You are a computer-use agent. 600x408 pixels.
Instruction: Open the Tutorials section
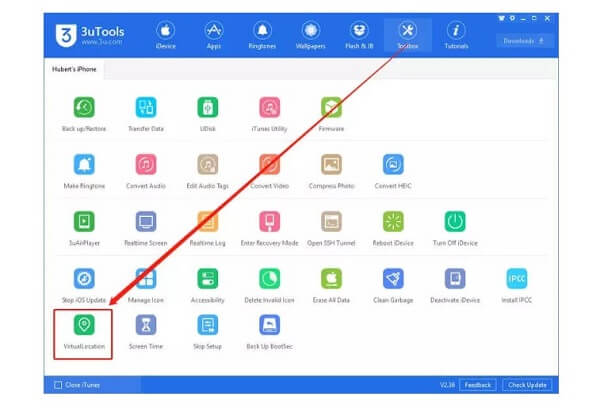pyautogui.click(x=456, y=35)
